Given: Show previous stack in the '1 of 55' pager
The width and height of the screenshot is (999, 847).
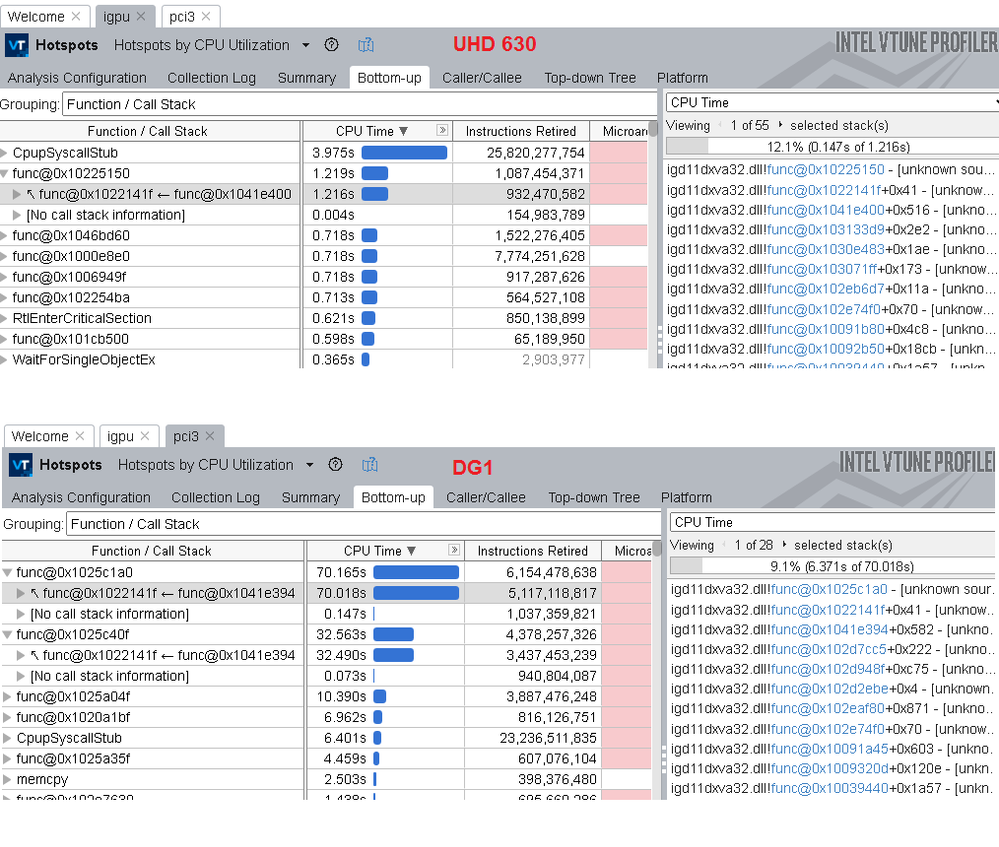Looking at the screenshot, I should pos(720,125).
